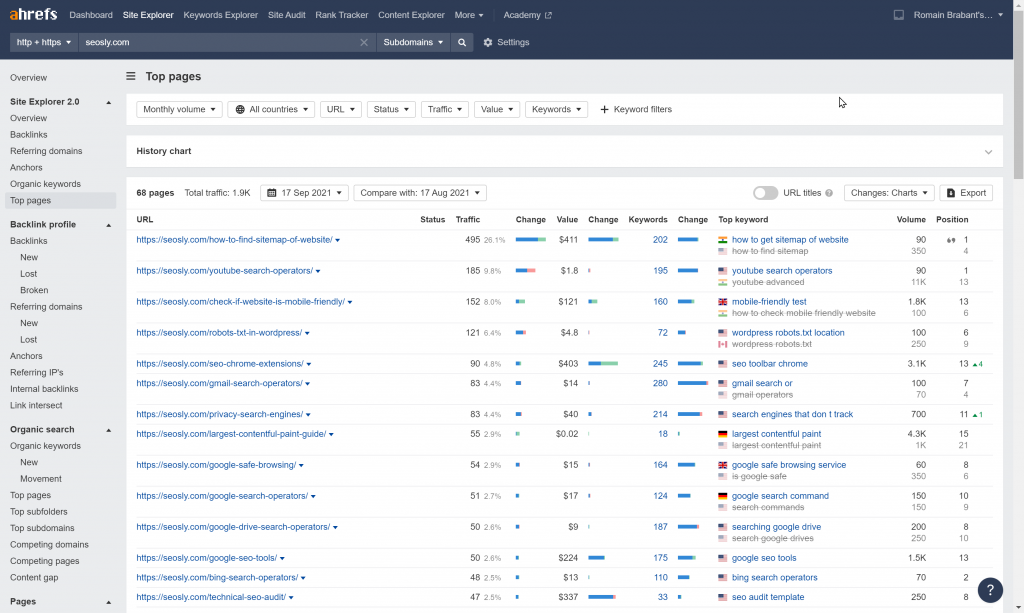Open the Compare with 17 Aug 2021 dropdown
The image size is (1024, 613).
click(420, 193)
